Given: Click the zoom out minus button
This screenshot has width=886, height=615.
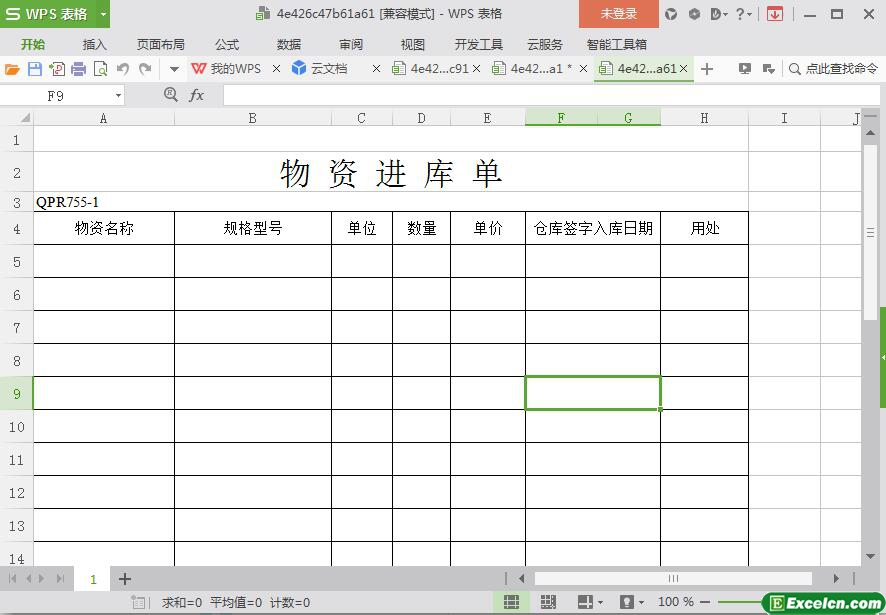Looking at the screenshot, I should (705, 602).
